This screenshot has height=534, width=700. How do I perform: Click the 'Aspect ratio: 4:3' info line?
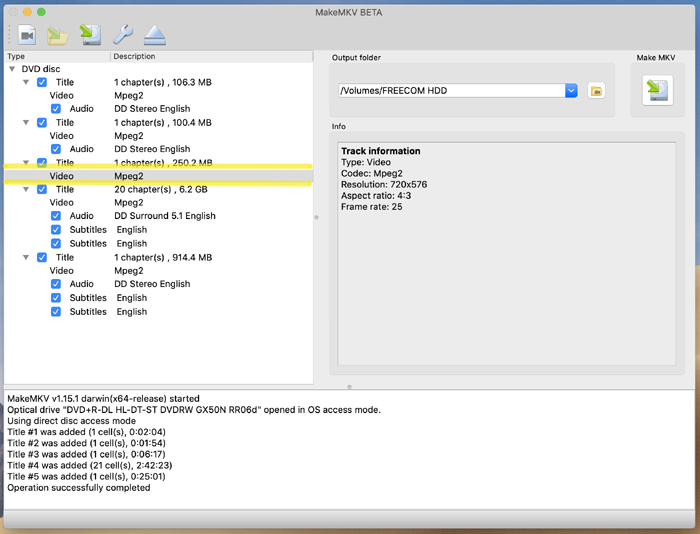(x=376, y=196)
